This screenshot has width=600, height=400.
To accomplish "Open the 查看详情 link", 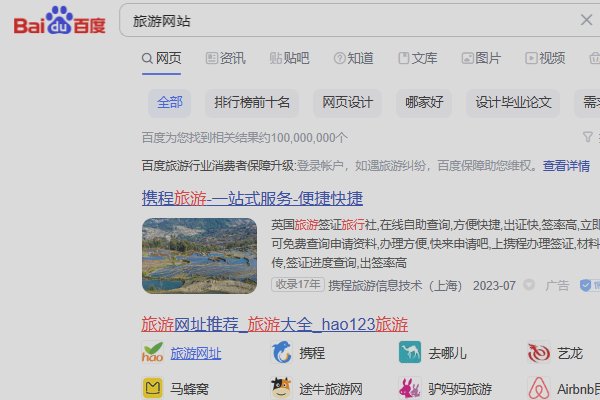I will (x=566, y=166).
